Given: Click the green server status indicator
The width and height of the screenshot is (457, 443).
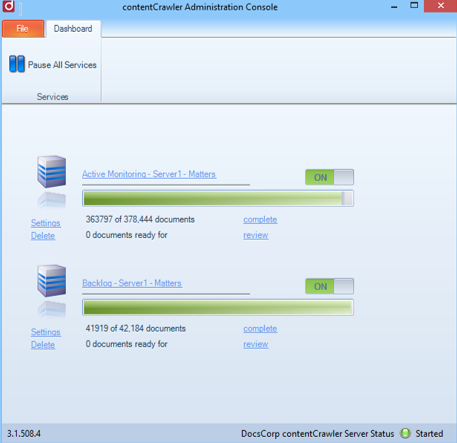Looking at the screenshot, I should coord(405,433).
